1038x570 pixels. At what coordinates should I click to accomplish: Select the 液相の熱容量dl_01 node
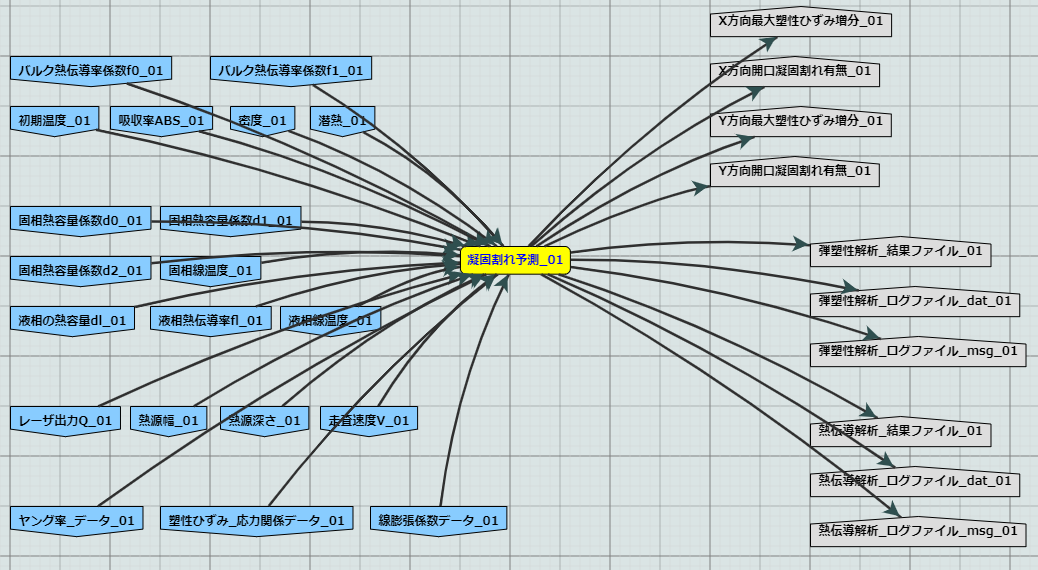[x=72, y=321]
